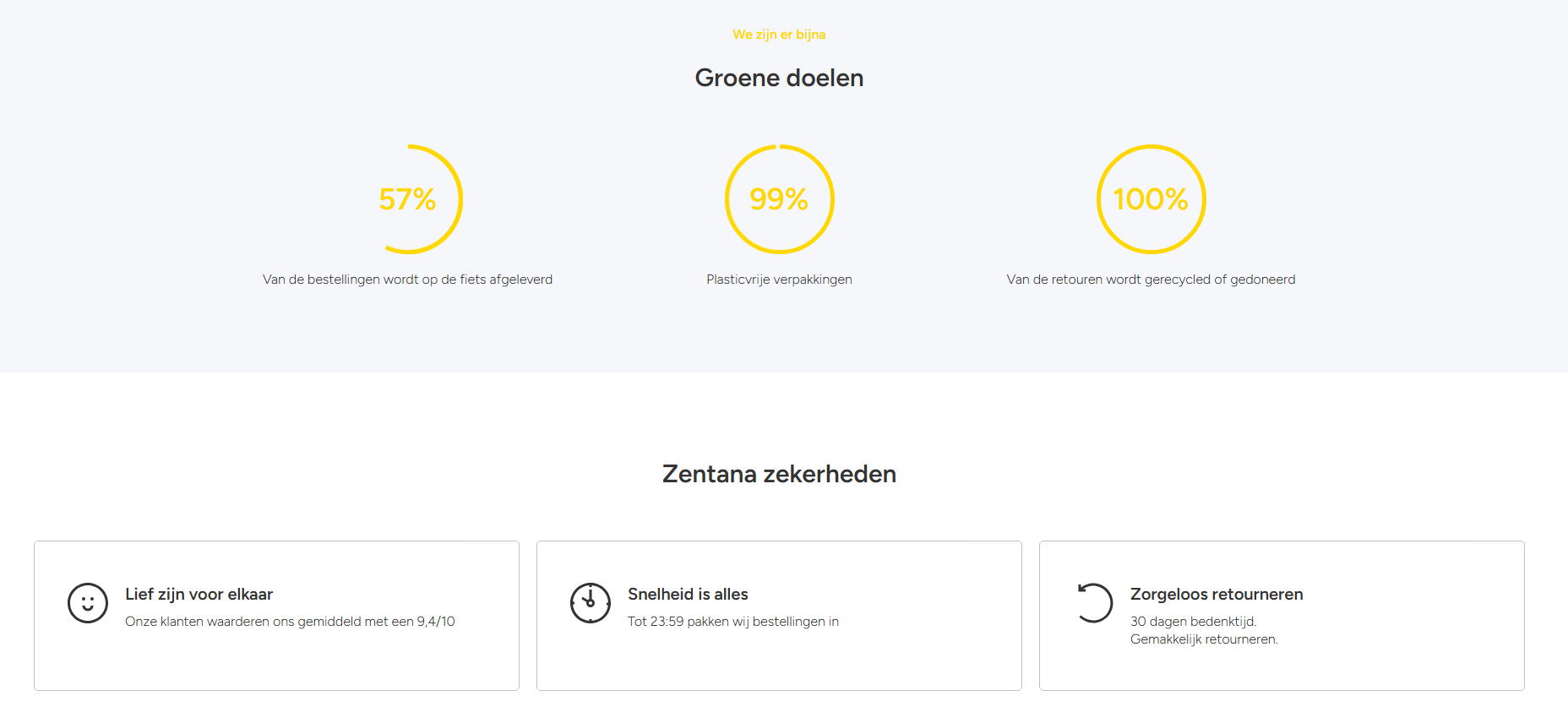Click 'Plasticvrije verpakkingen' caption
The image size is (1568, 723).
pos(779,280)
